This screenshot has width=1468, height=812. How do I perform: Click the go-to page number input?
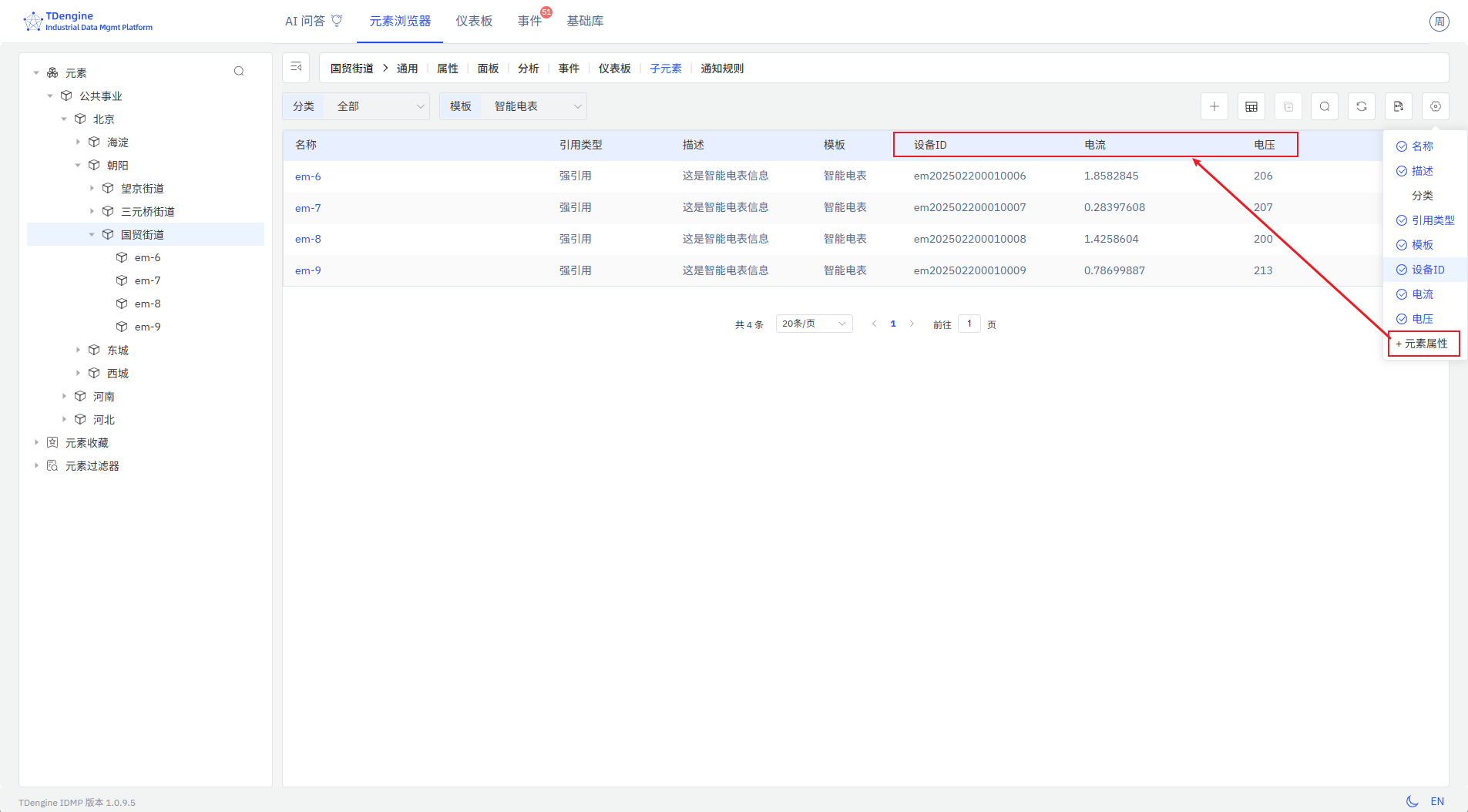coord(969,324)
